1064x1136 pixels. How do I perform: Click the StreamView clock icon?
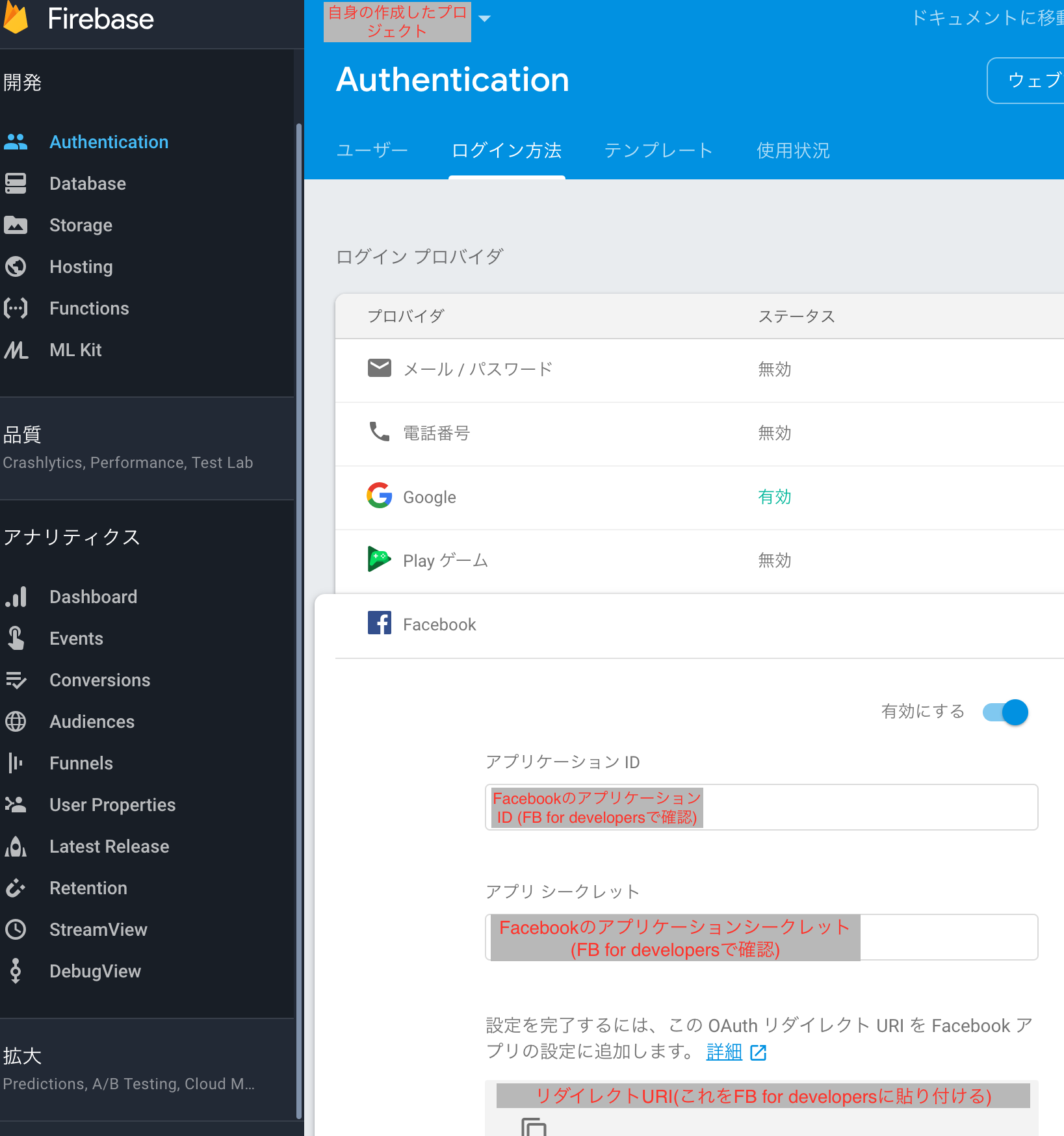pos(16,929)
